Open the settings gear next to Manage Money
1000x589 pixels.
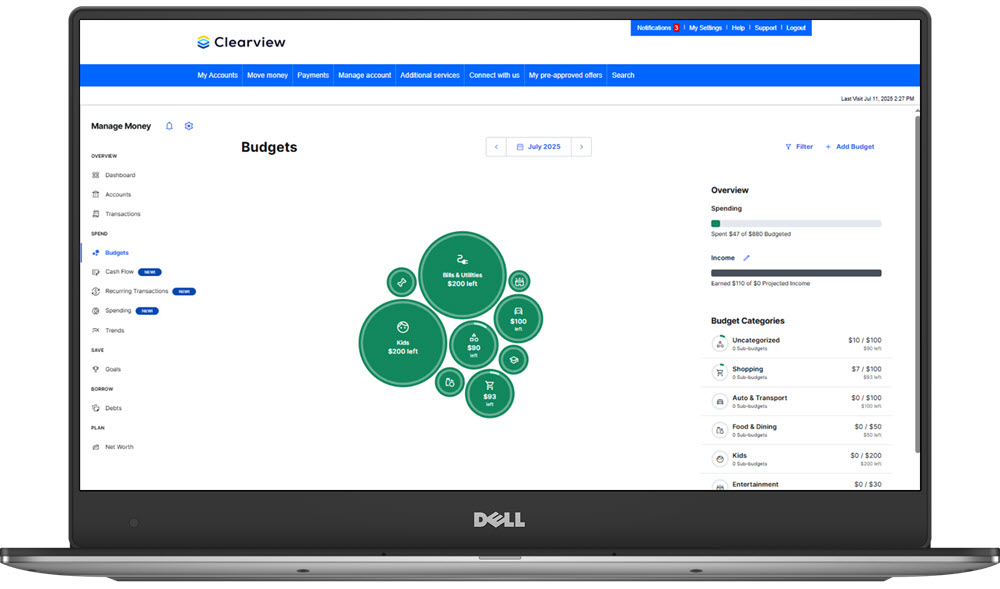coord(188,126)
